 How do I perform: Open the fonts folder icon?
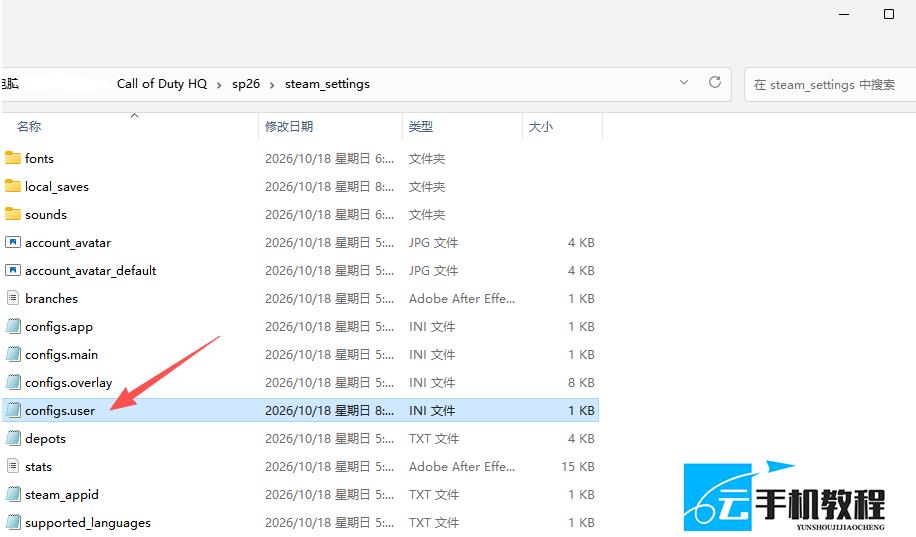(13, 158)
